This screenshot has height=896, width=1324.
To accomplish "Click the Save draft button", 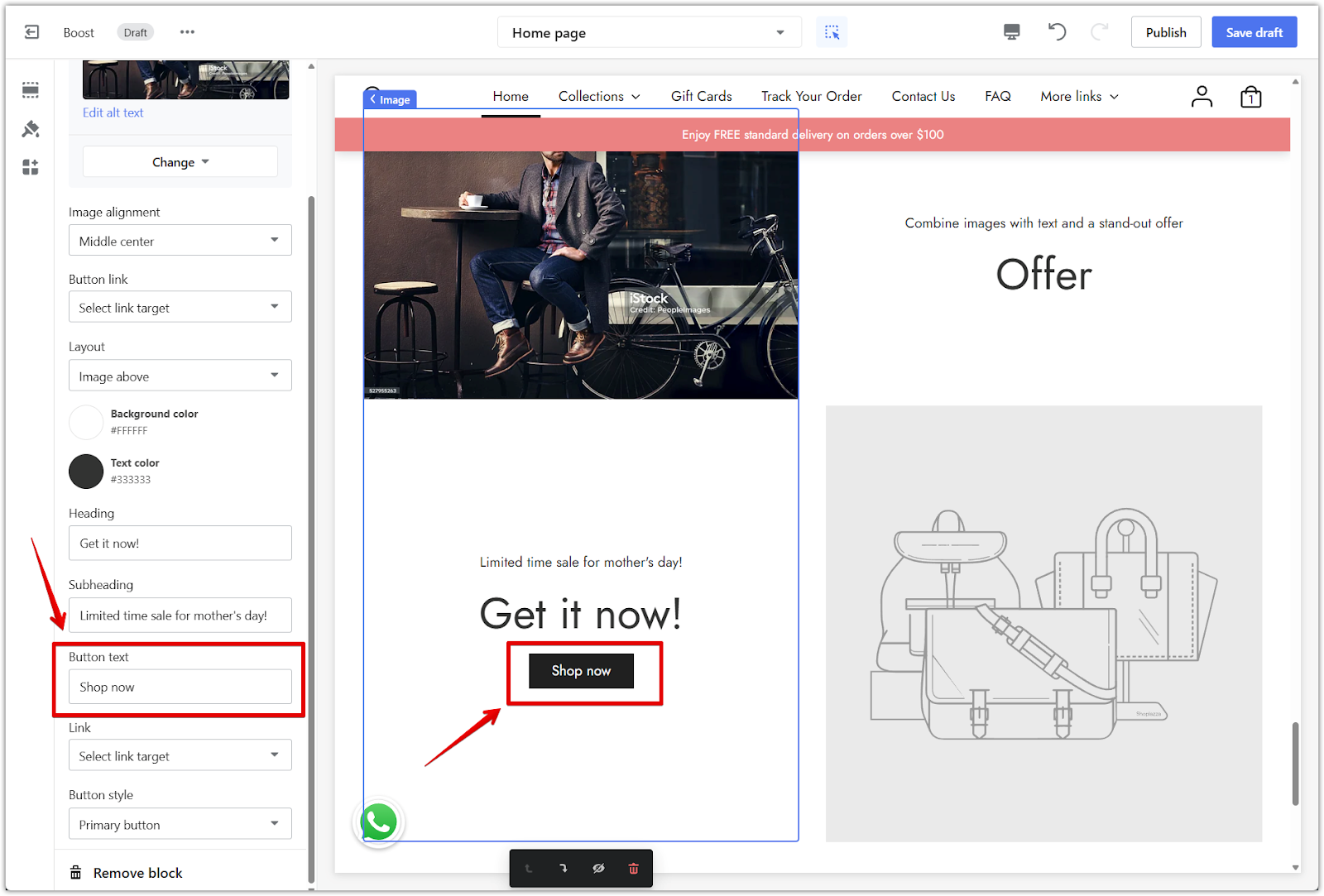I will [x=1254, y=32].
